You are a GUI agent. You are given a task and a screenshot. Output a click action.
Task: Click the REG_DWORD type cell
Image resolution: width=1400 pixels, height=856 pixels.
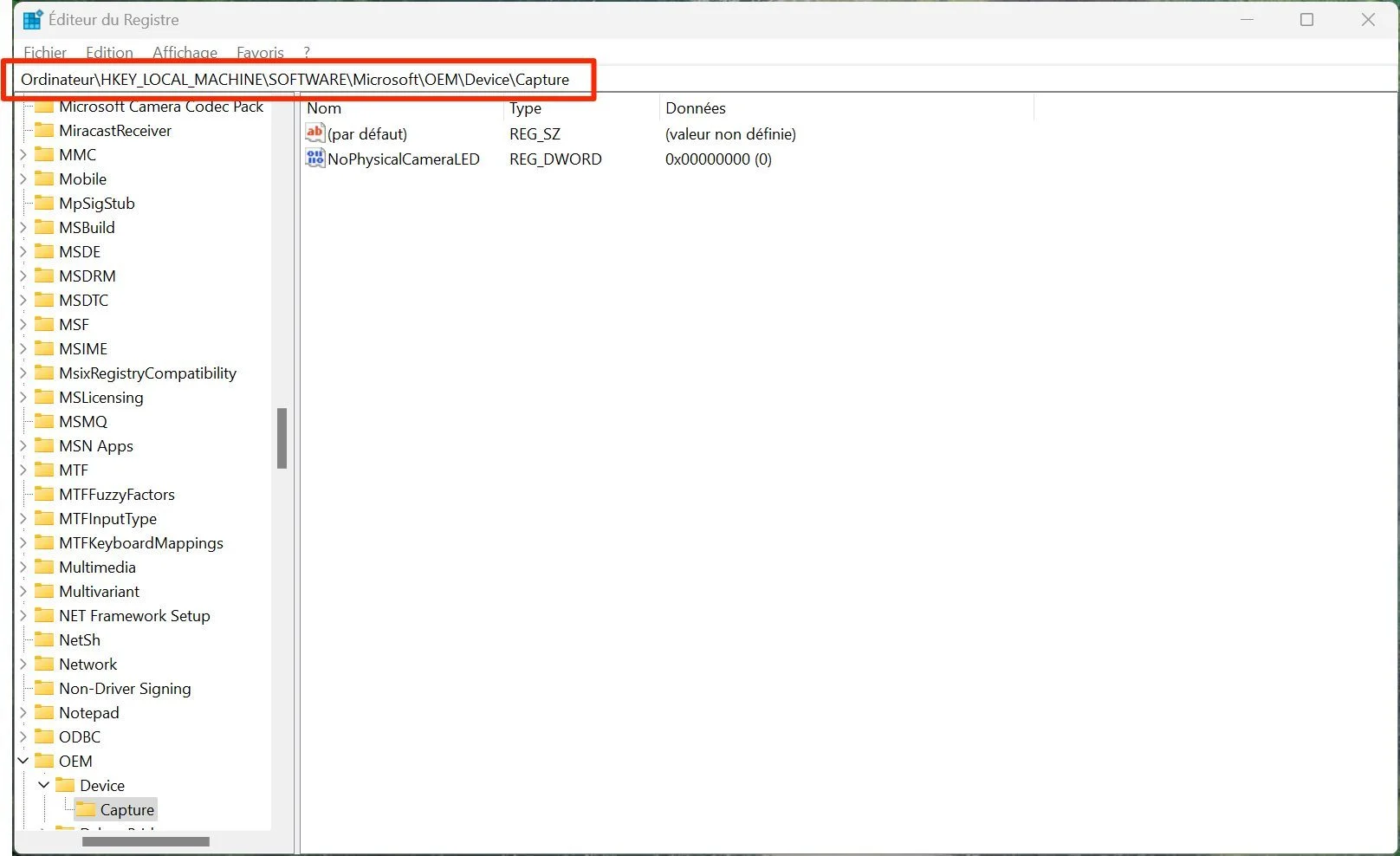(555, 159)
